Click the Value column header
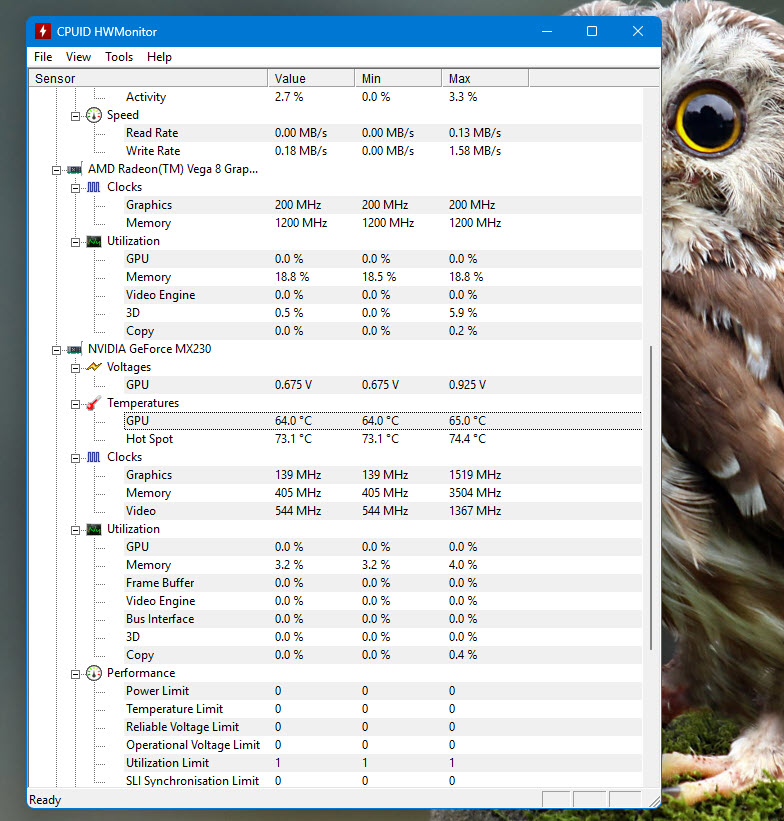Image resolution: width=784 pixels, height=821 pixels. 311,79
